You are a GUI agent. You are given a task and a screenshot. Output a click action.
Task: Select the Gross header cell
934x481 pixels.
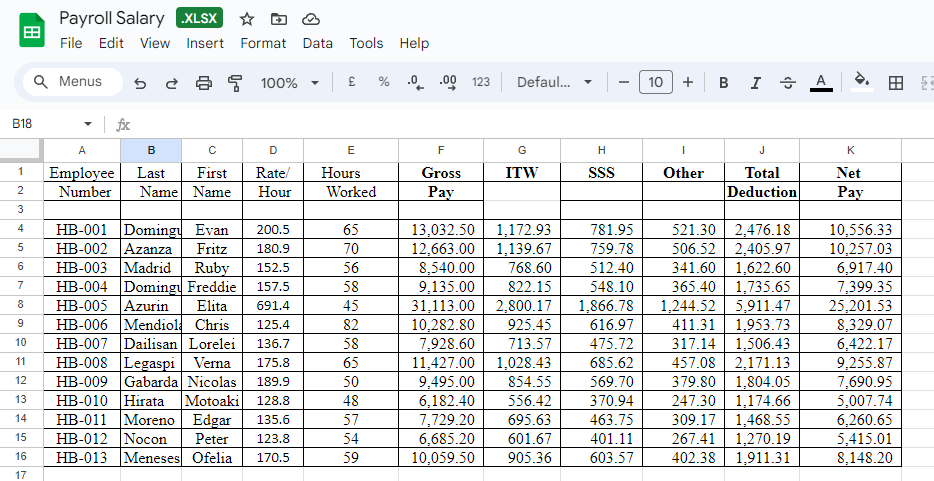click(441, 173)
